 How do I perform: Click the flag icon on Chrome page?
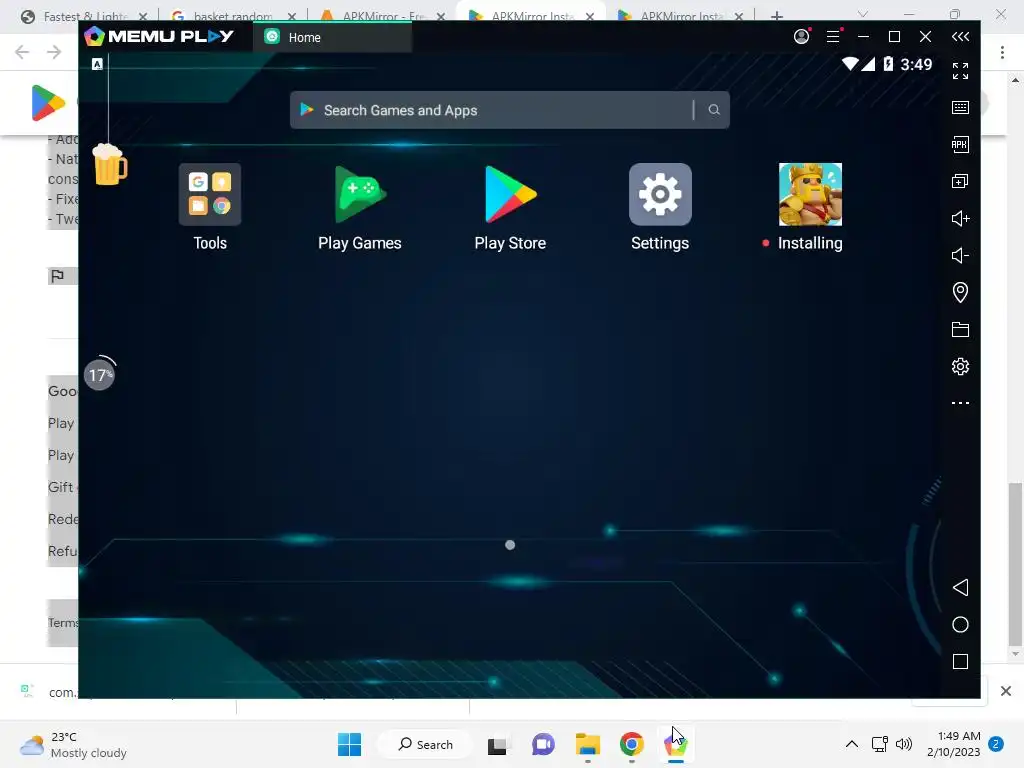(57, 276)
